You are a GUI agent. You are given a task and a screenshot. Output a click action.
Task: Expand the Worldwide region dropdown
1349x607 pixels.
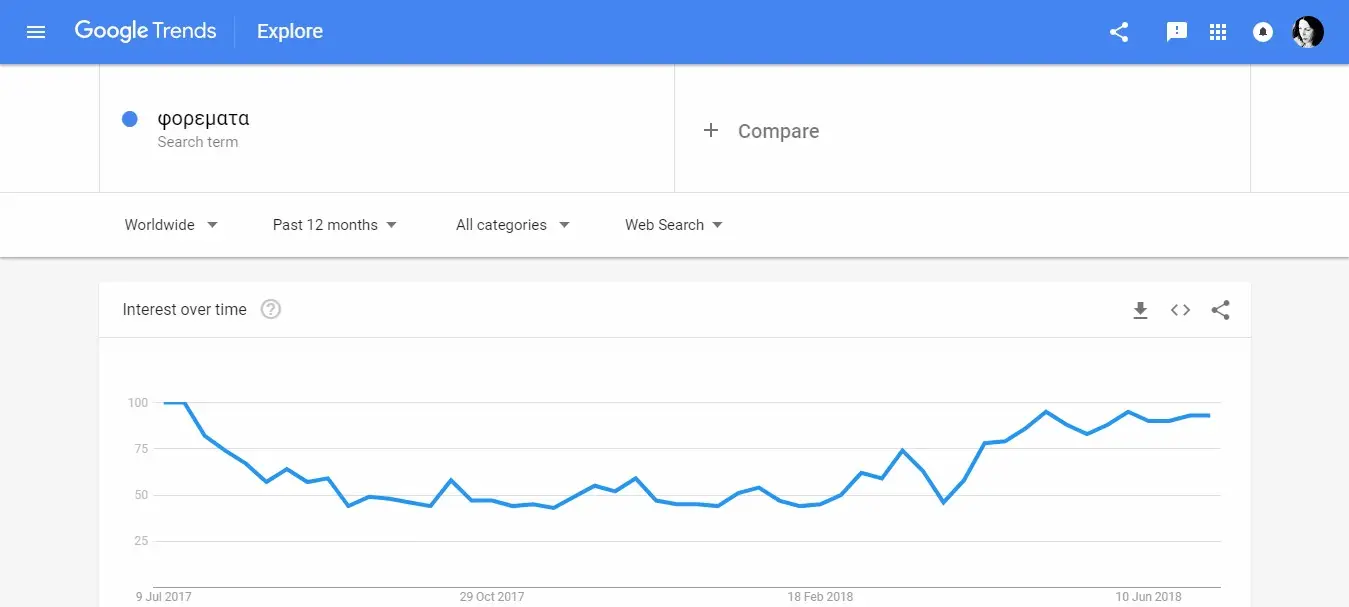[x=171, y=225]
